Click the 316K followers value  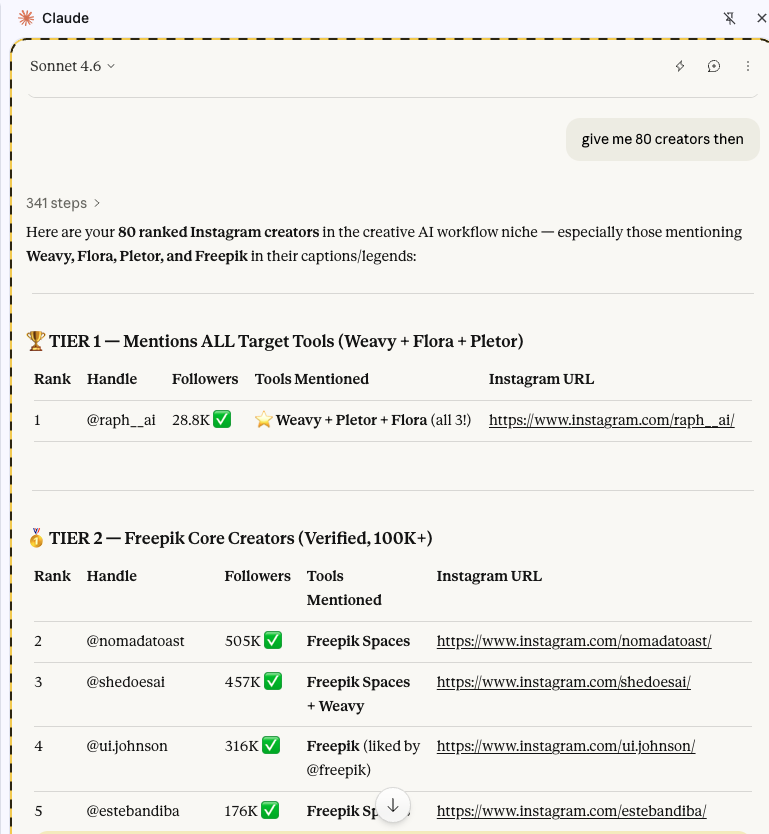[x=241, y=746]
